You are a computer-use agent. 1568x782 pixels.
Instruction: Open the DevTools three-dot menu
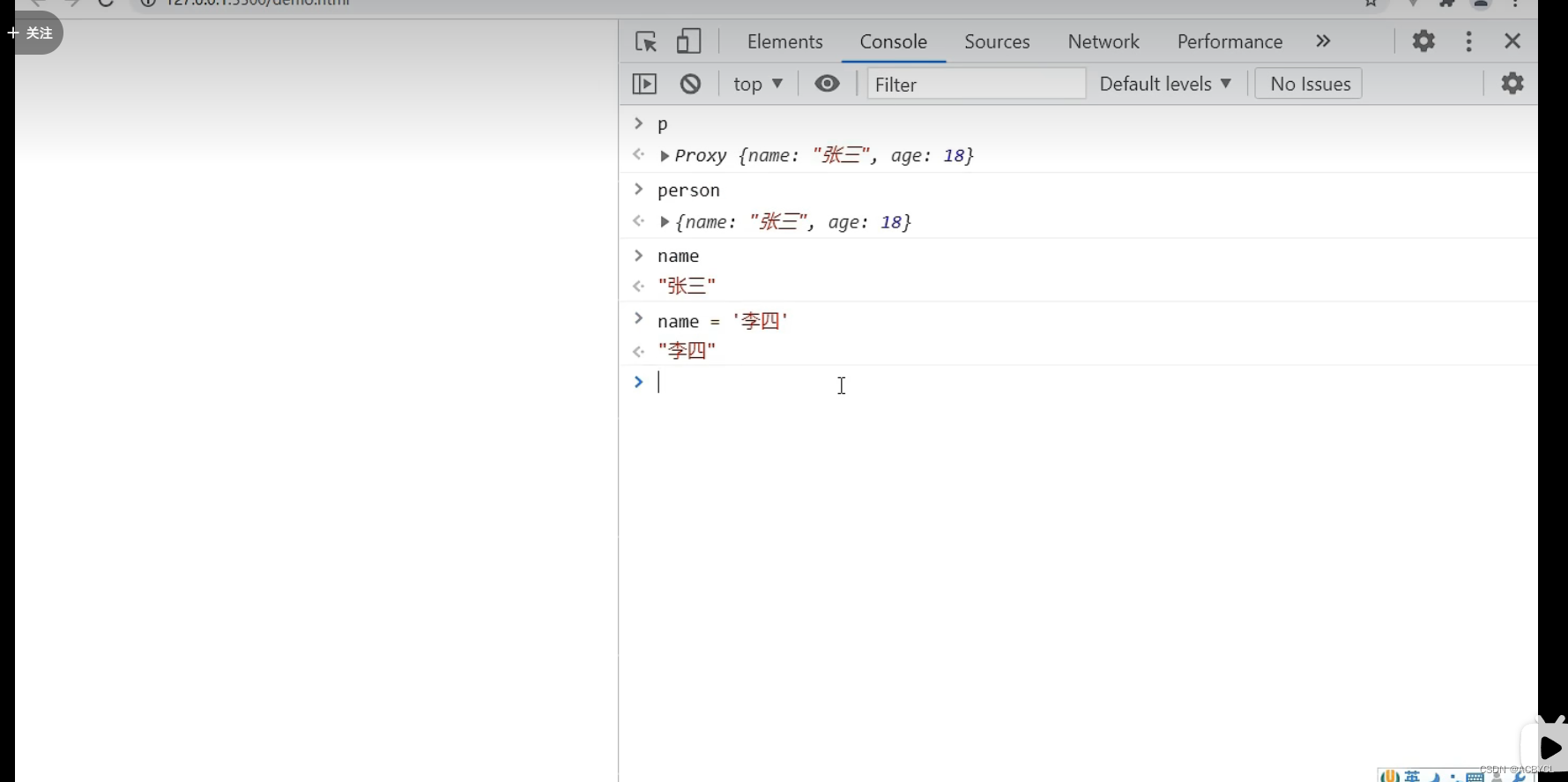pyautogui.click(x=1468, y=41)
